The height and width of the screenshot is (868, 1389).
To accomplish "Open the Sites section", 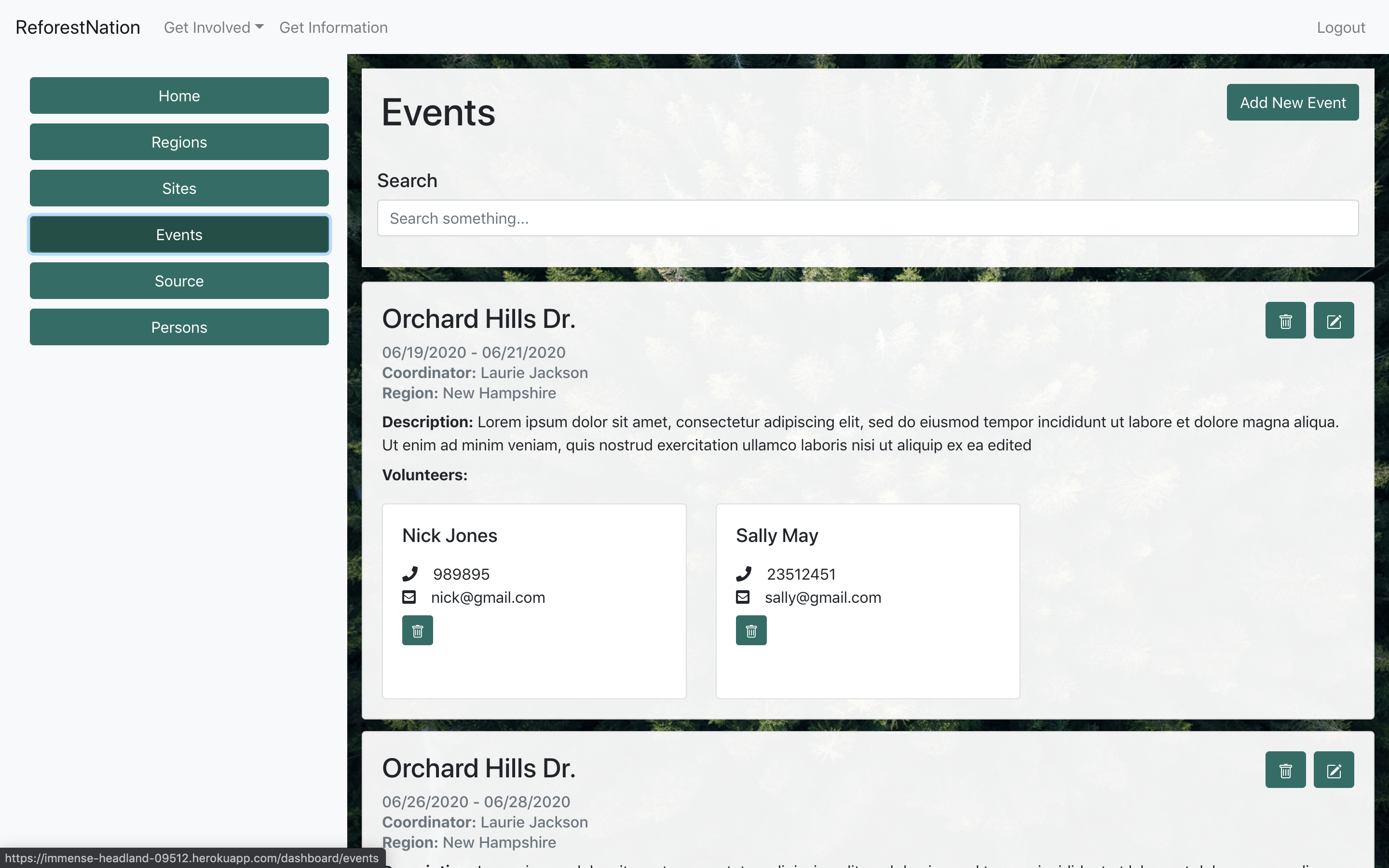I will (x=179, y=188).
